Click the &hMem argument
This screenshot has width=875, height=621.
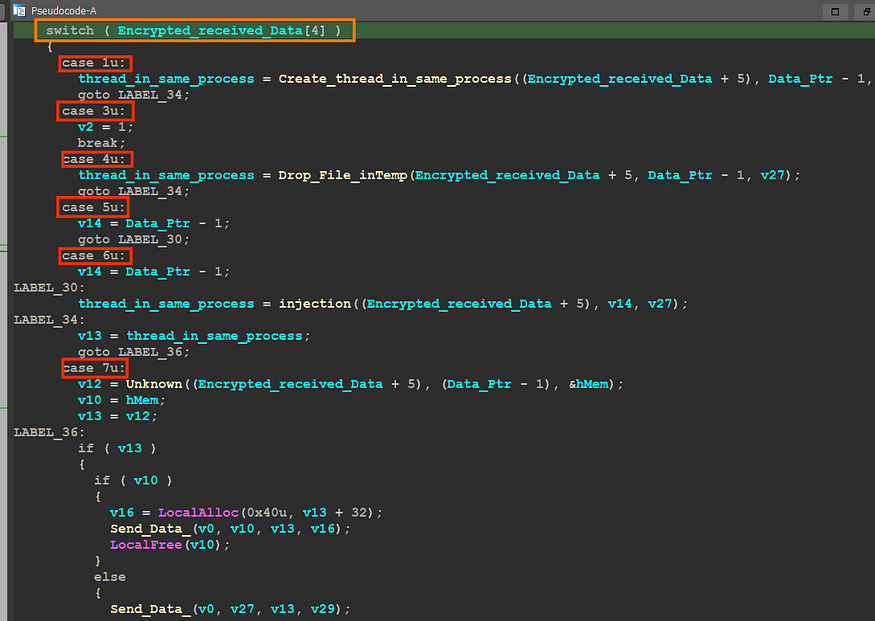point(588,384)
